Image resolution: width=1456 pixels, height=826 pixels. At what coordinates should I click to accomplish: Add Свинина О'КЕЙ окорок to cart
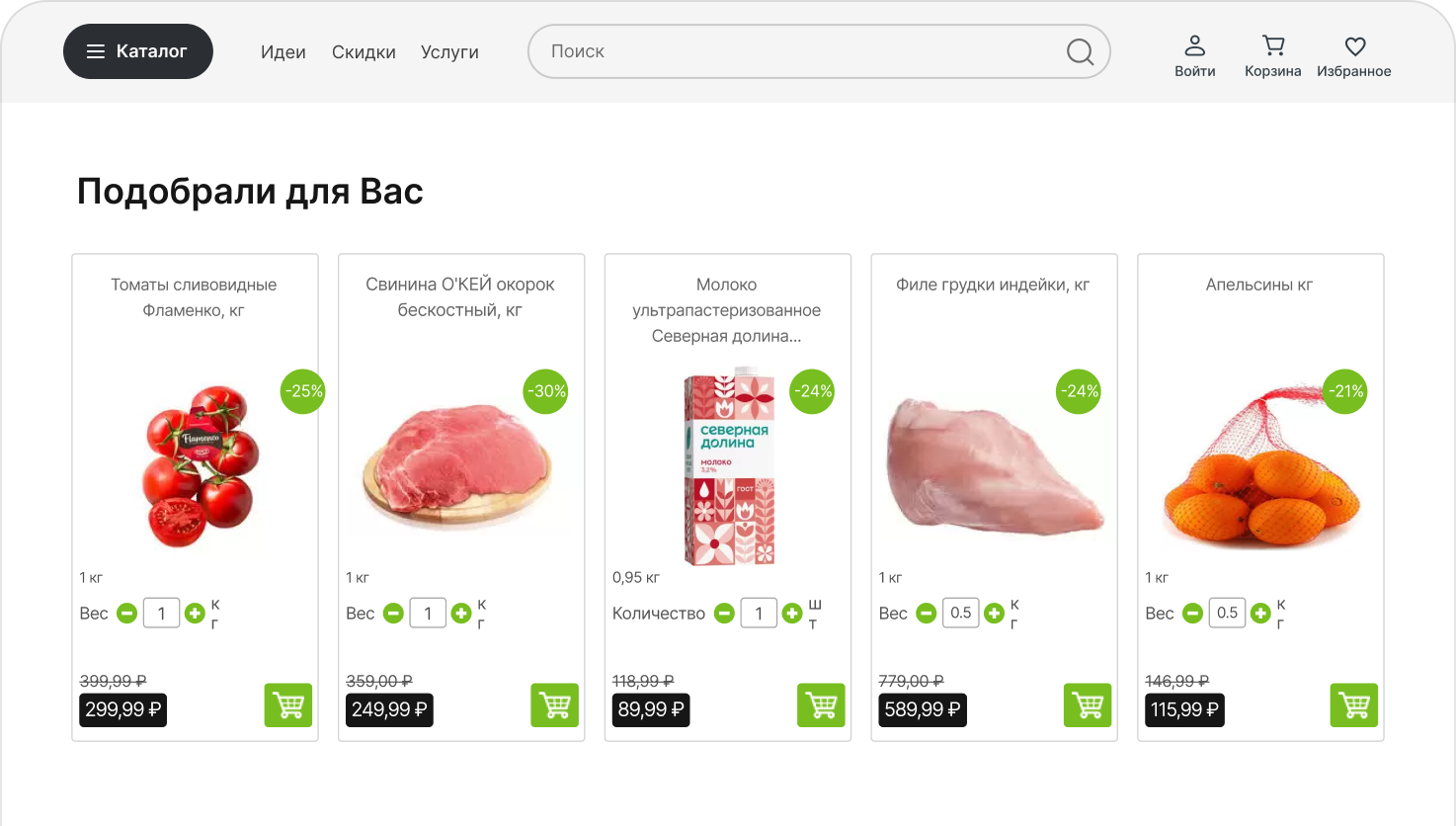coord(554,705)
